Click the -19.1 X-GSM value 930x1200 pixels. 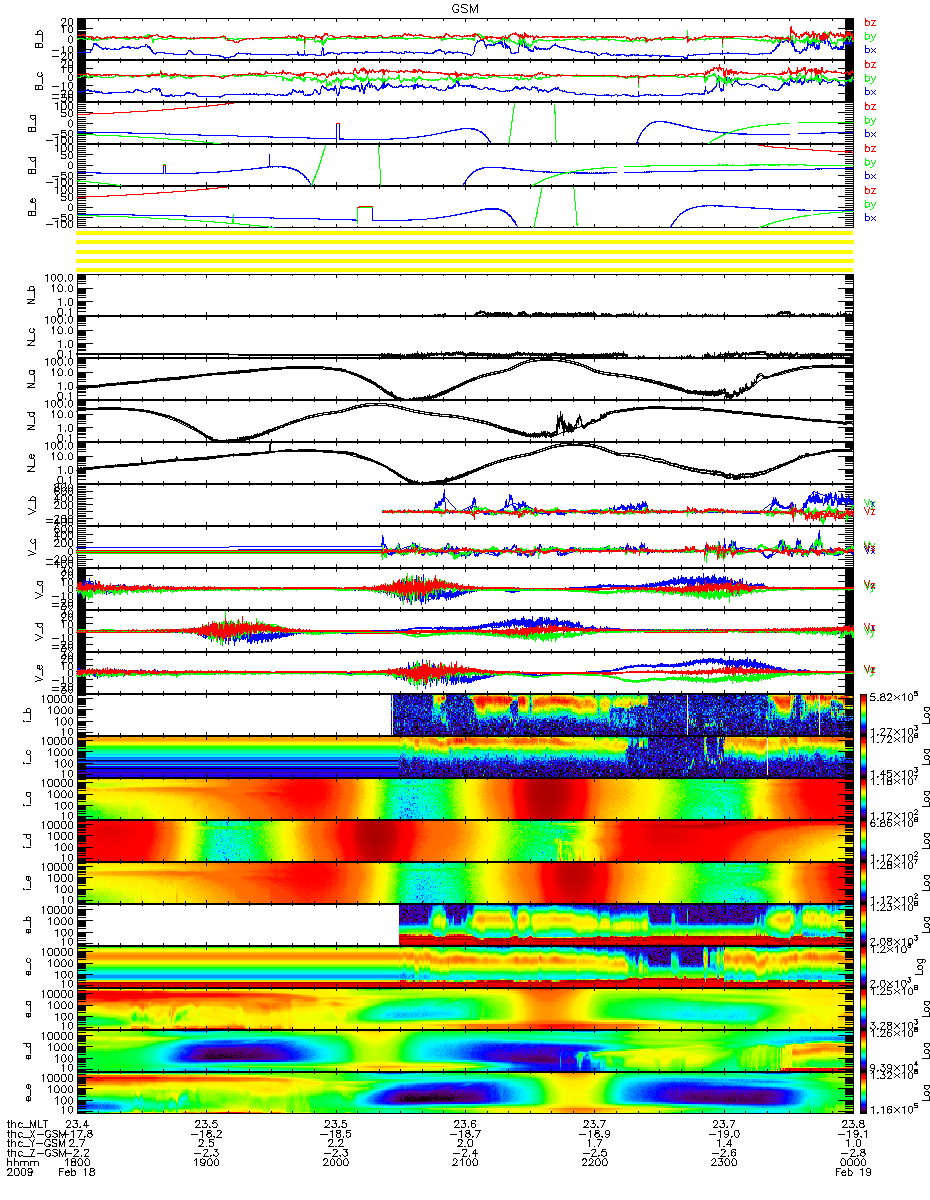(x=853, y=1134)
